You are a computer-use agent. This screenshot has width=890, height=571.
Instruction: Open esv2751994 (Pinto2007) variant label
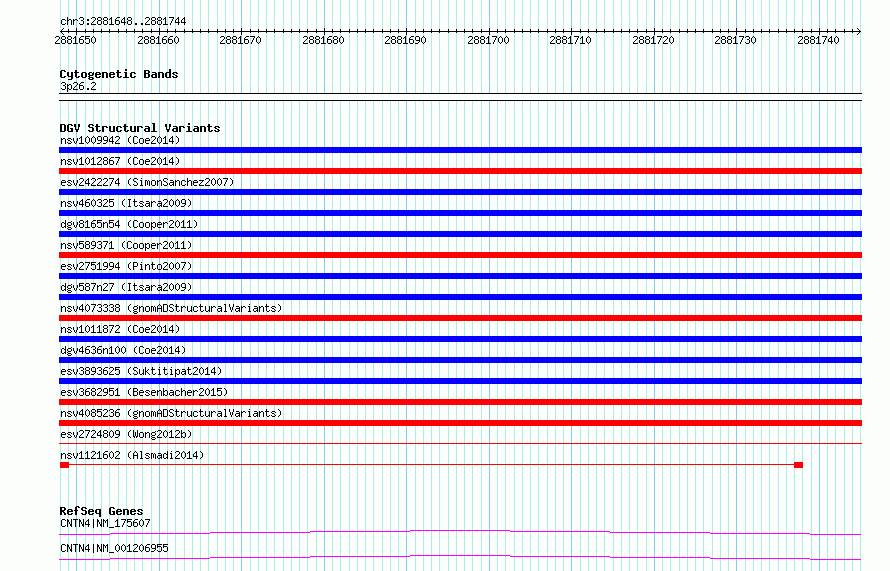[x=126, y=266]
